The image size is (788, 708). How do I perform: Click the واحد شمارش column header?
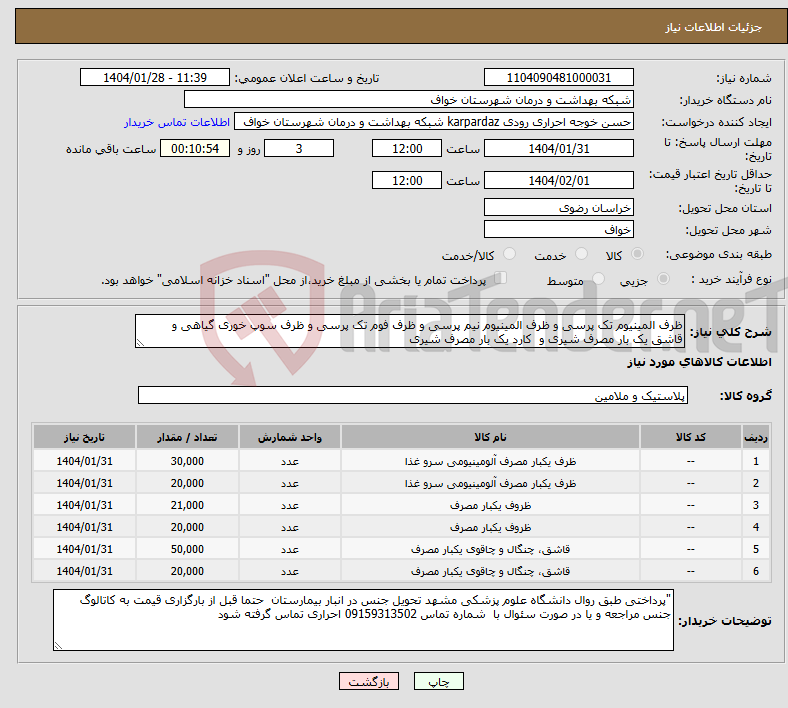[x=290, y=437]
